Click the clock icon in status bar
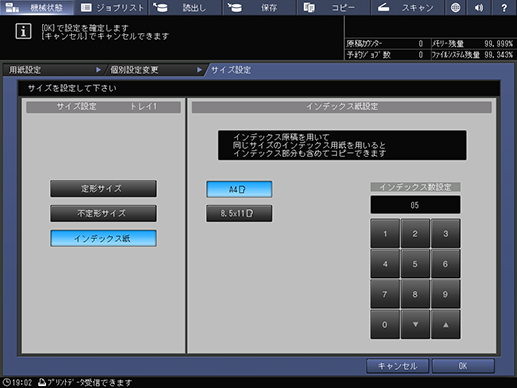 tap(7, 382)
